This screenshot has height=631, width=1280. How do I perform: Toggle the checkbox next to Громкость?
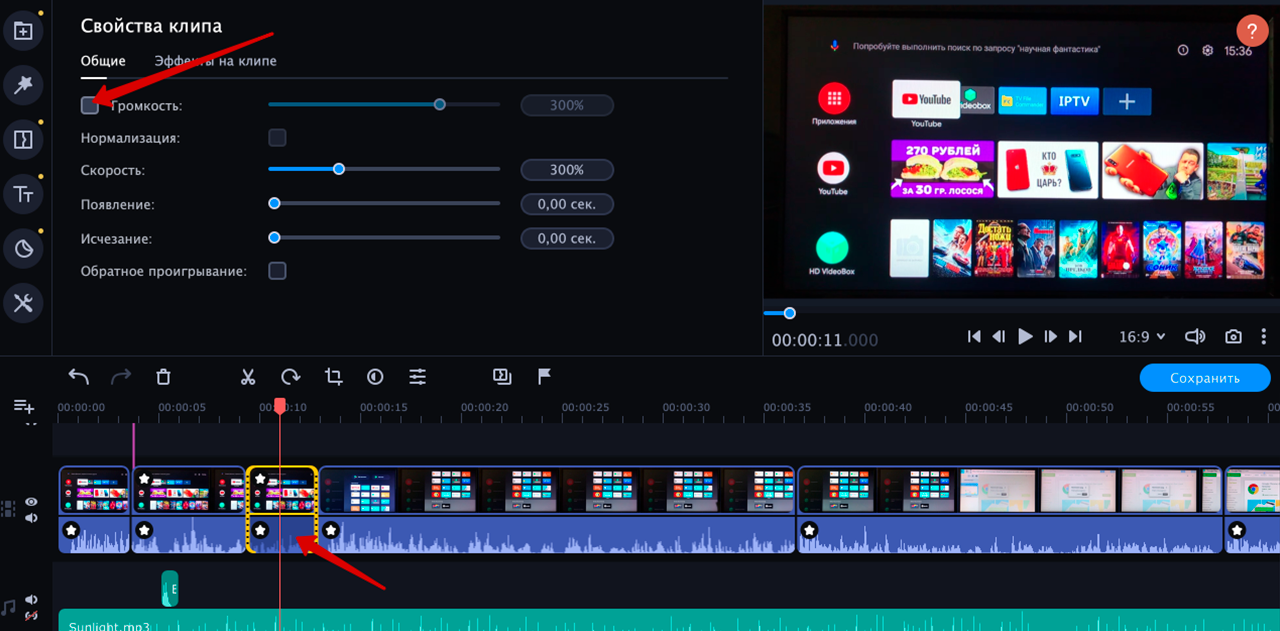[90, 105]
